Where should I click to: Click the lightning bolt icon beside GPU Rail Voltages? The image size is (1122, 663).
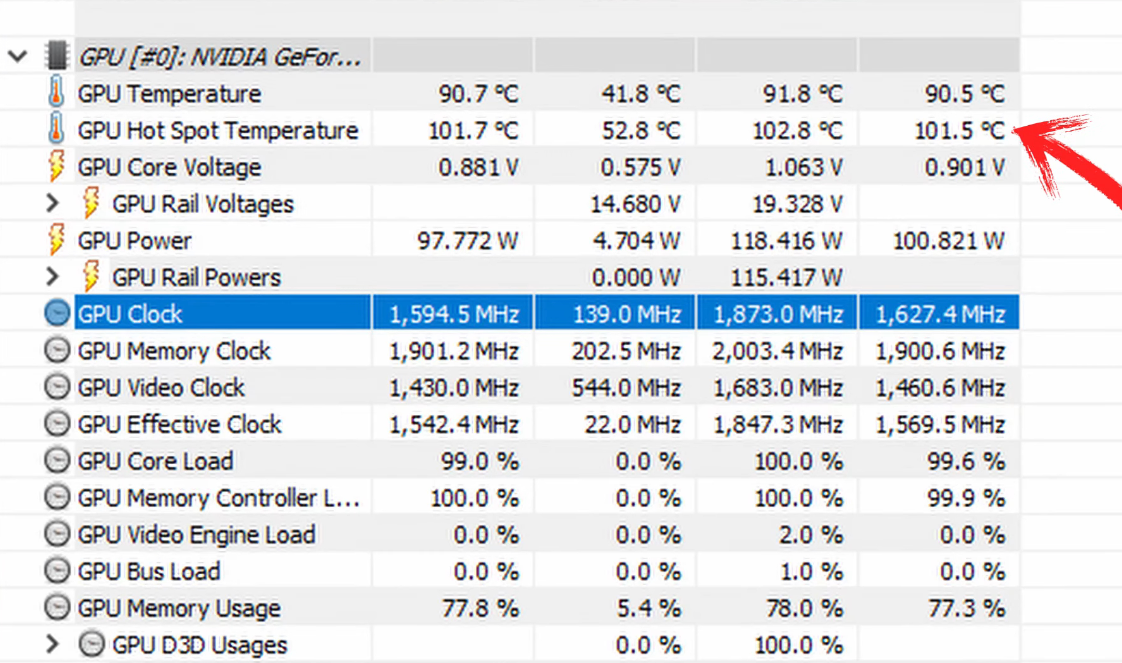pyautogui.click(x=92, y=203)
